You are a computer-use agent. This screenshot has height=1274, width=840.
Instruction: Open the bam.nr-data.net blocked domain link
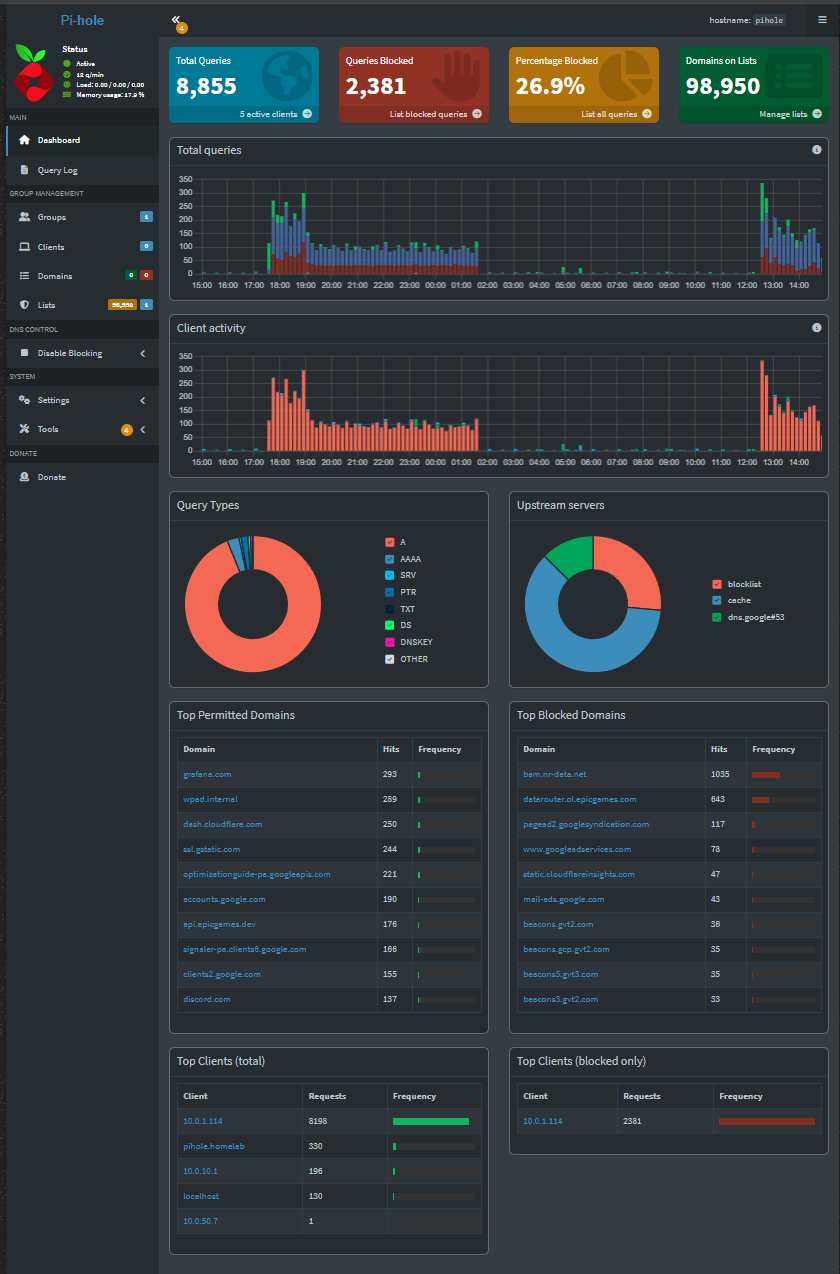[555, 774]
